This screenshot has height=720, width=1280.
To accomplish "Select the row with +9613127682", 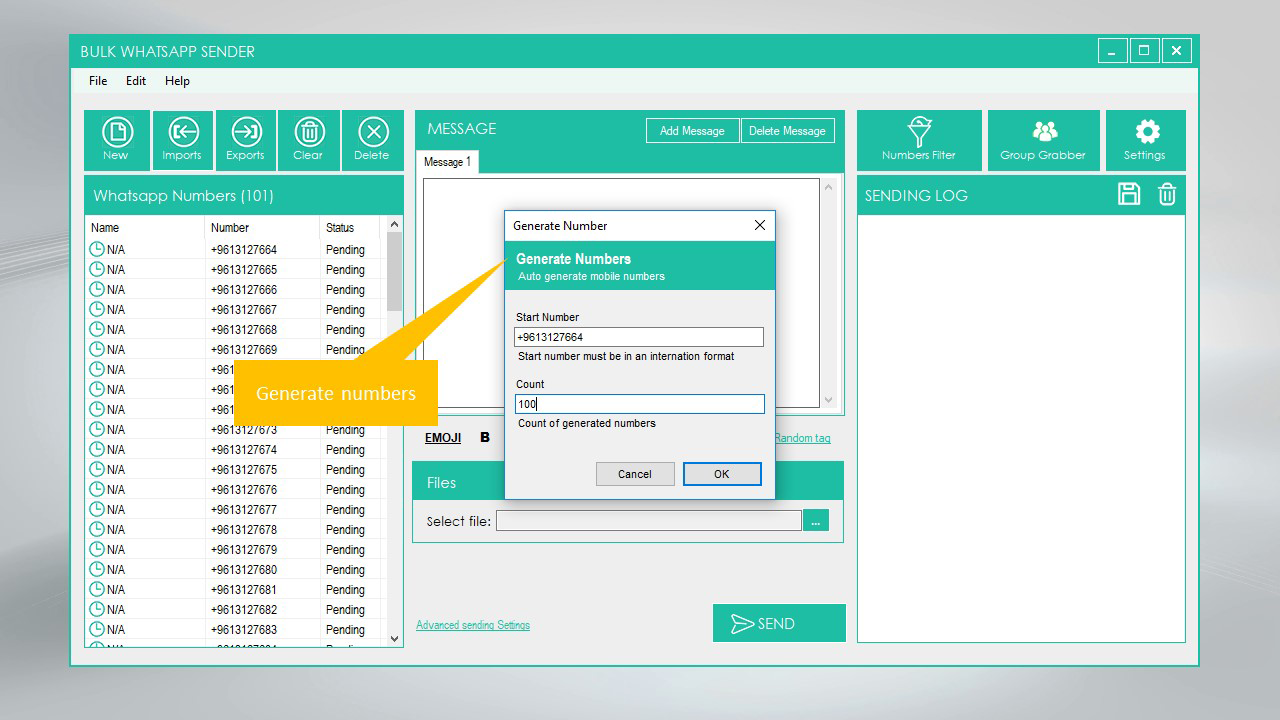I will tap(235, 609).
